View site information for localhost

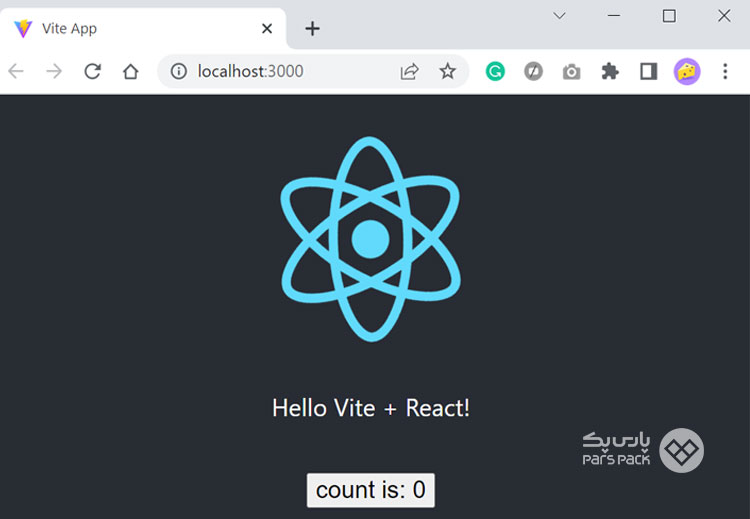click(x=179, y=71)
